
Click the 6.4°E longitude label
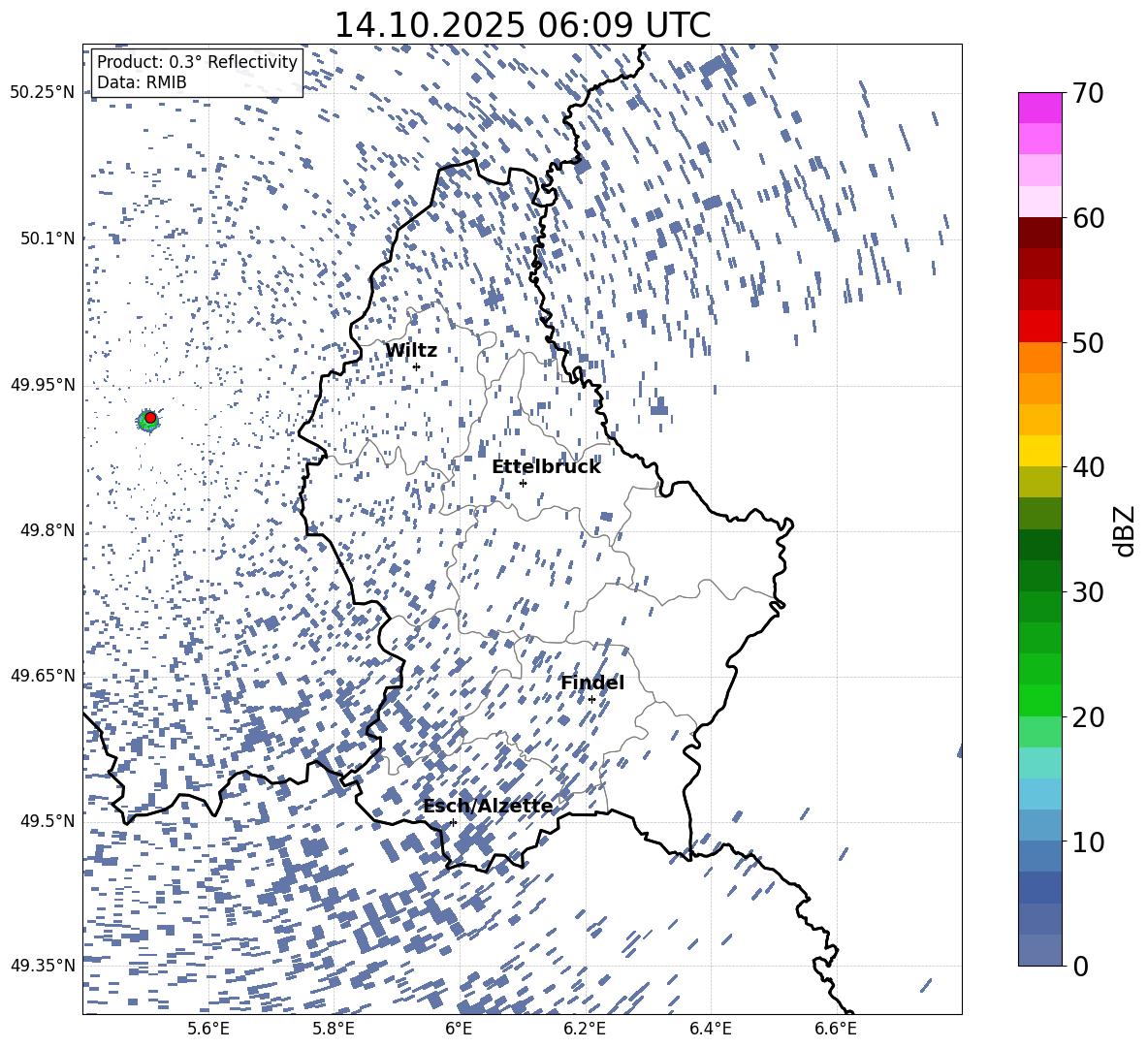pos(710,1029)
